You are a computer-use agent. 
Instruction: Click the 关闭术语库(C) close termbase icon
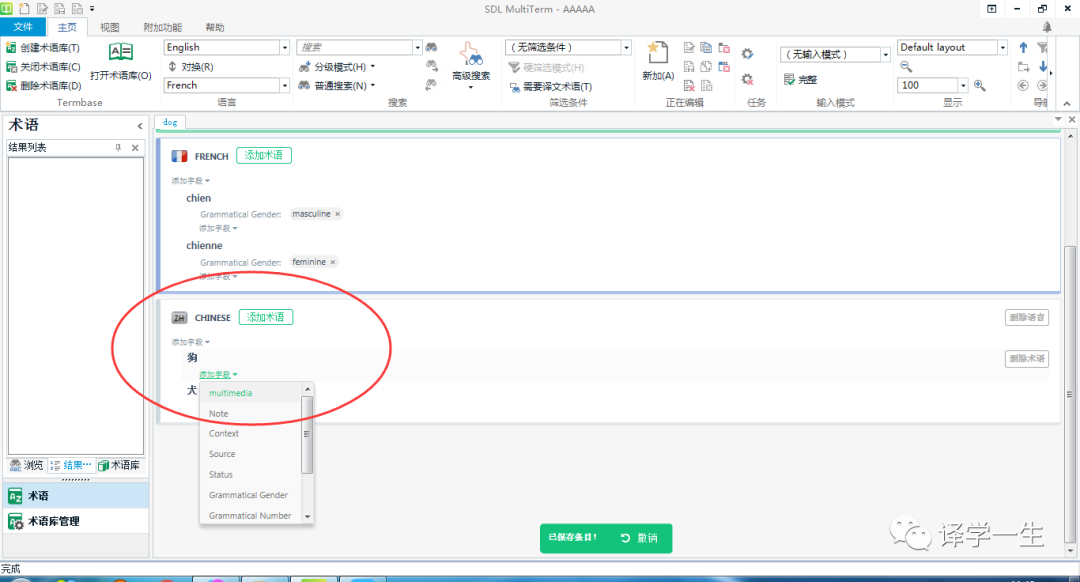click(11, 67)
